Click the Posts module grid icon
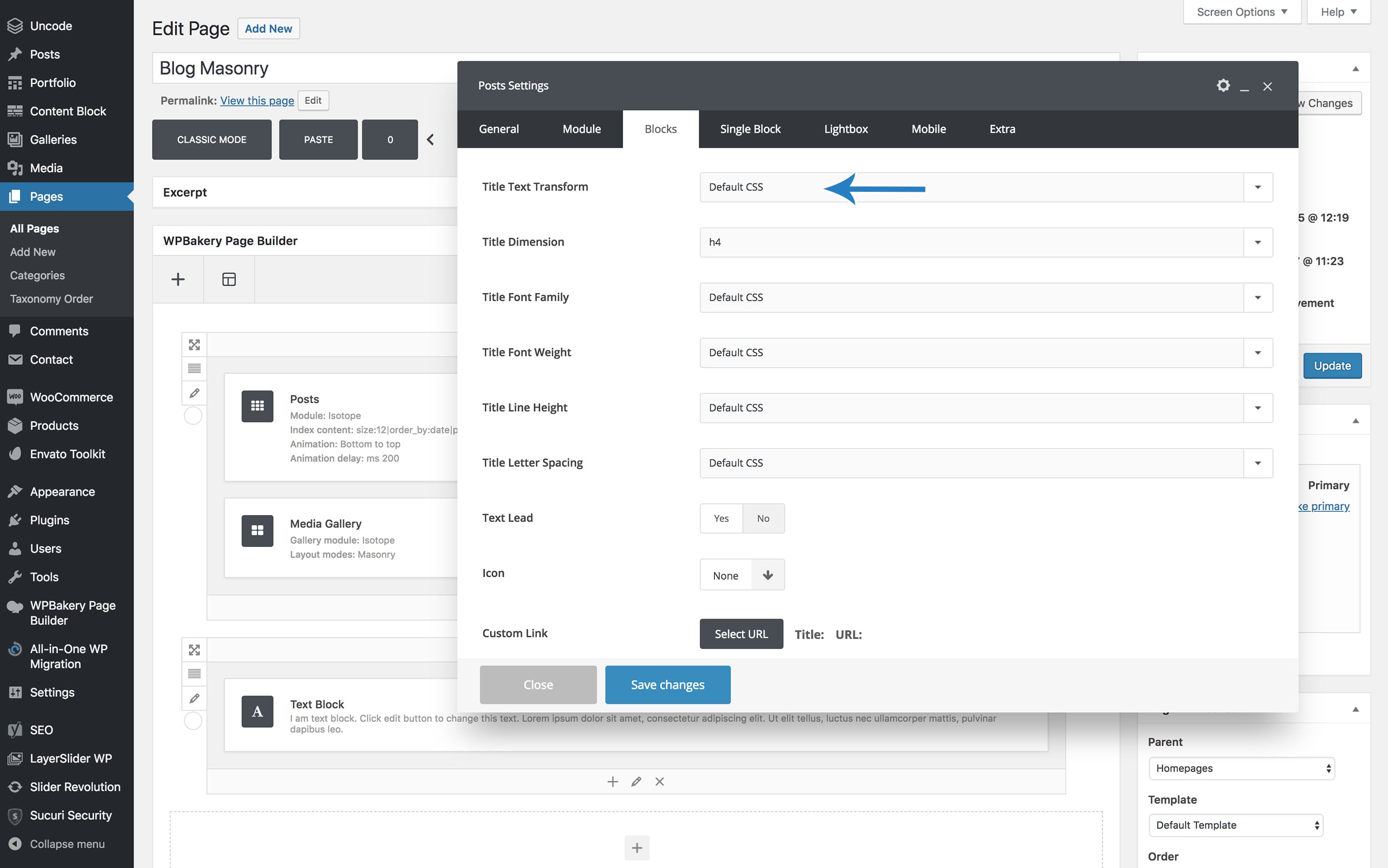 (257, 406)
